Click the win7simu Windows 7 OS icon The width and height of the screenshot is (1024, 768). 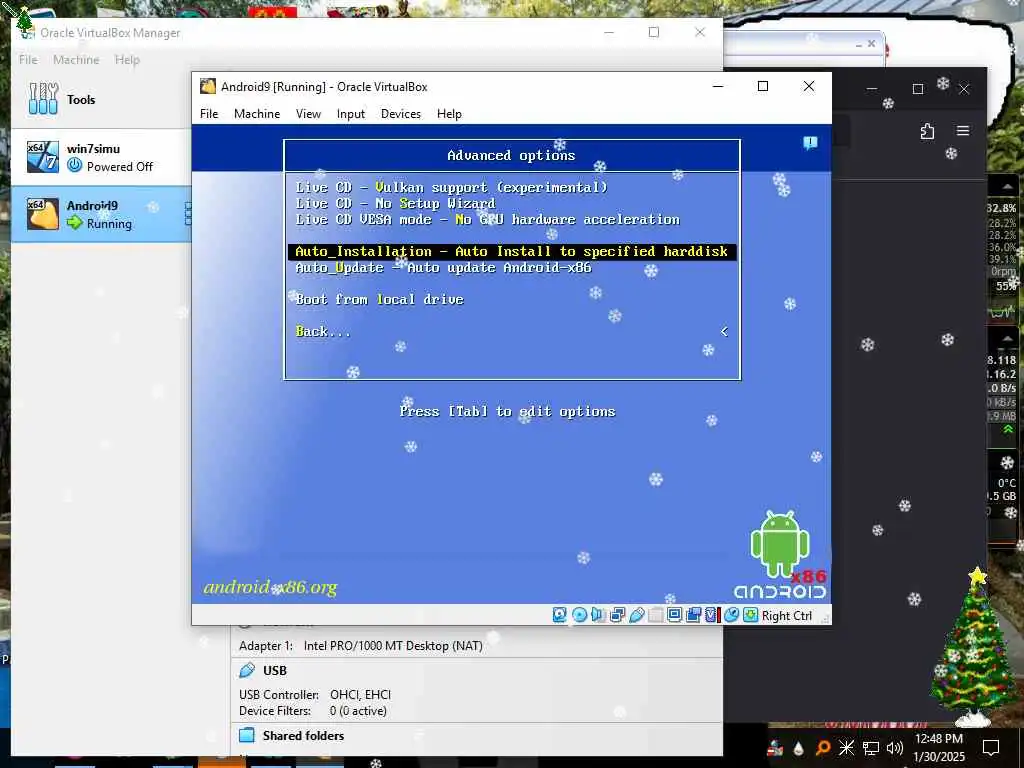coord(42,157)
